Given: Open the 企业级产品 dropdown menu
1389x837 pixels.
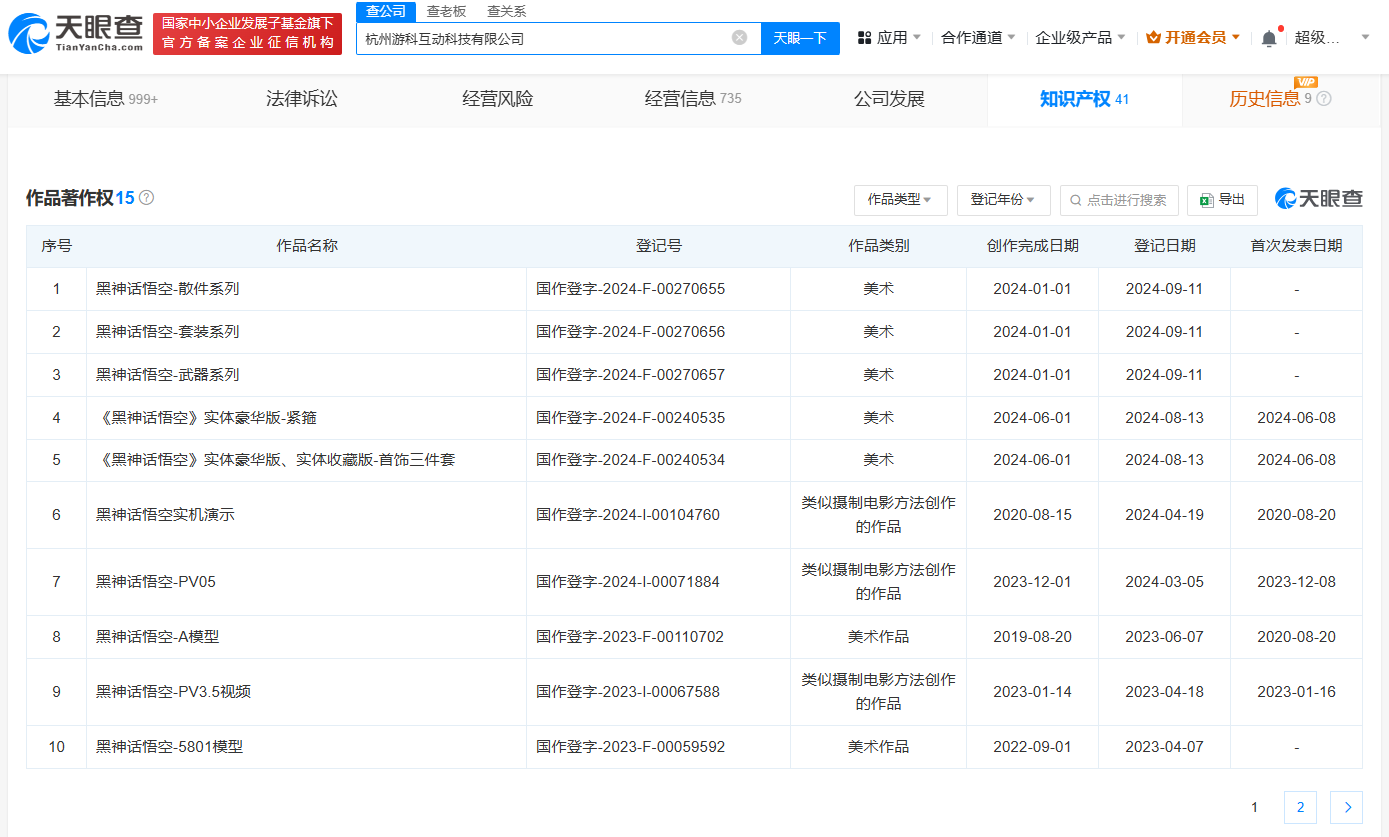Looking at the screenshot, I should pos(1080,38).
